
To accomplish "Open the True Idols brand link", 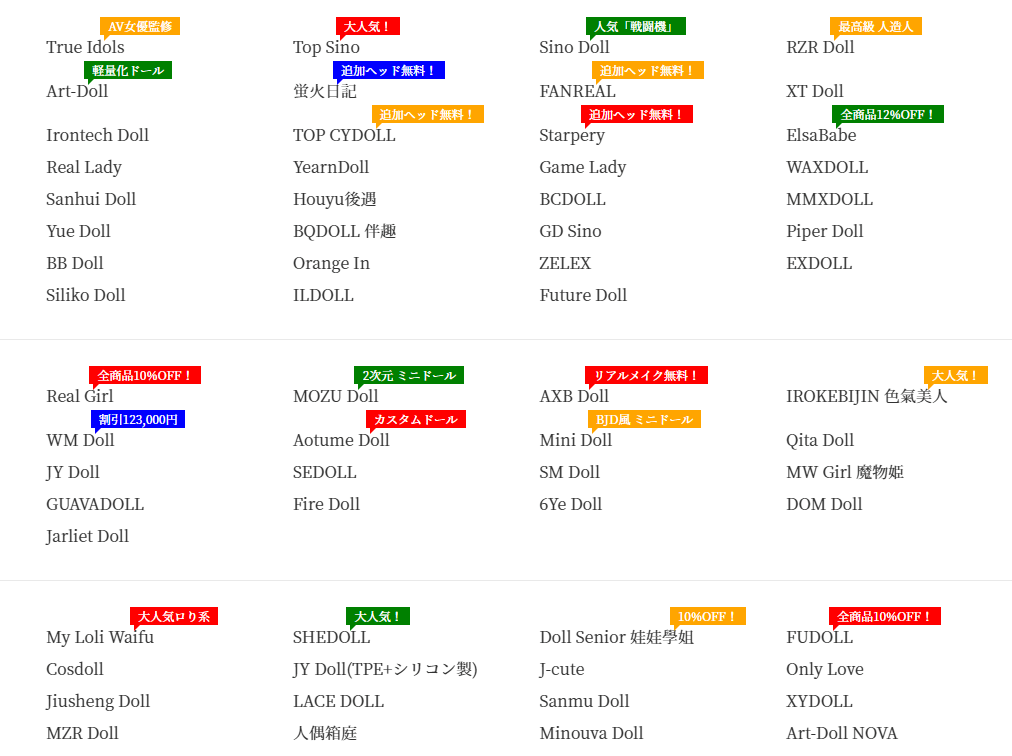I will click(85, 47).
